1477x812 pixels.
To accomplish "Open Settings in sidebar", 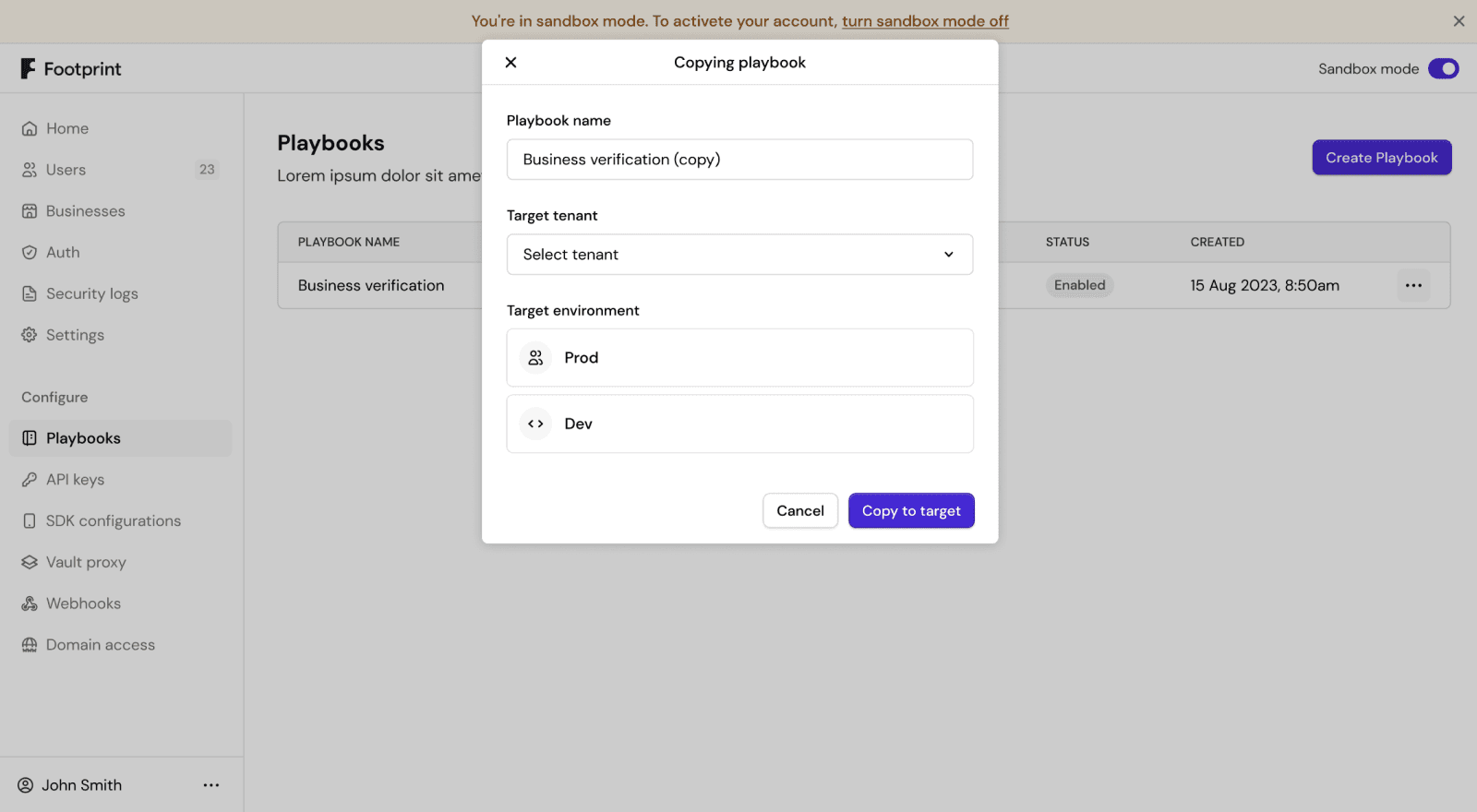I will coord(120,335).
